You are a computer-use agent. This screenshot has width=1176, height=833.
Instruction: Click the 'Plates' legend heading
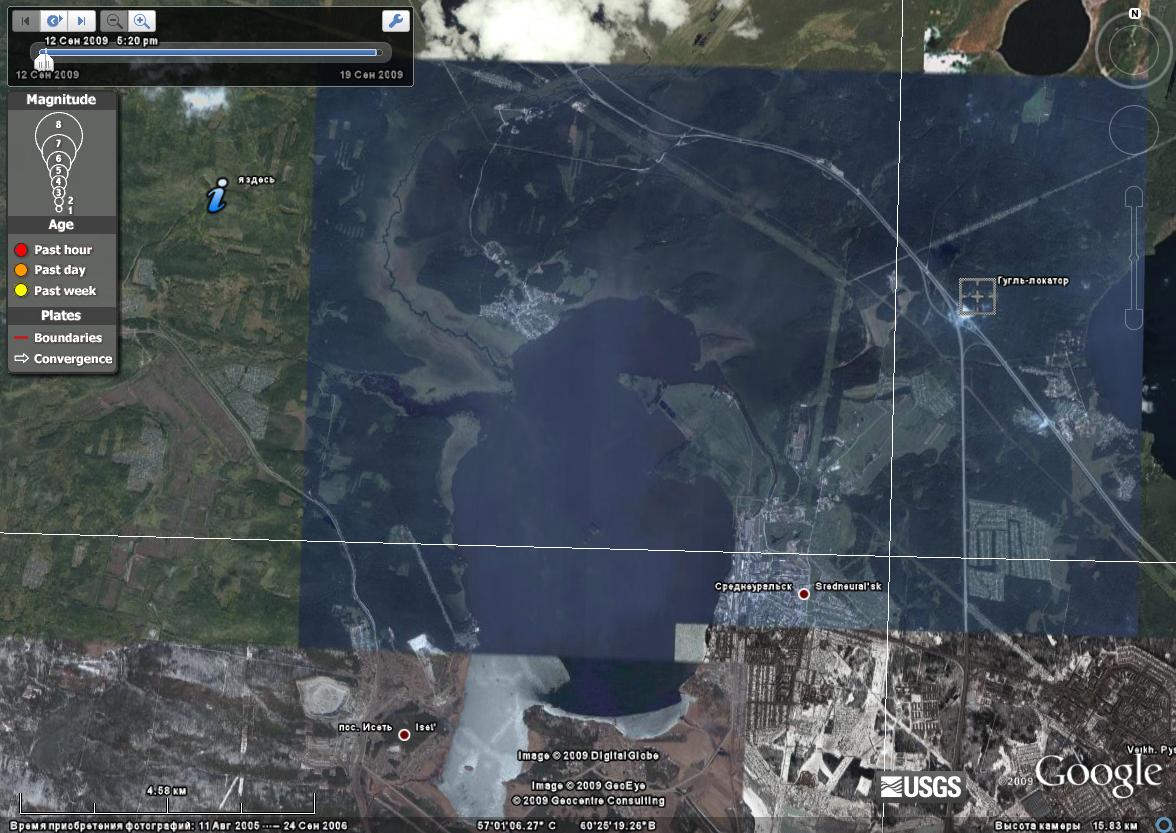point(61,316)
